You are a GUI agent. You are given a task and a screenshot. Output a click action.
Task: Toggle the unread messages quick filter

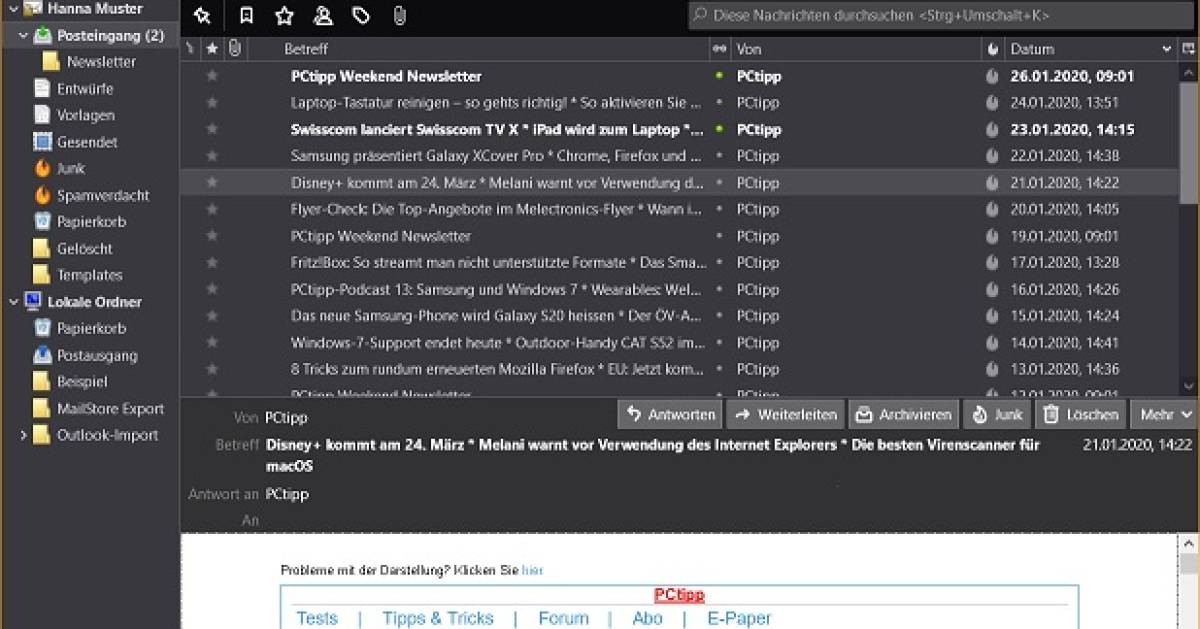(246, 16)
